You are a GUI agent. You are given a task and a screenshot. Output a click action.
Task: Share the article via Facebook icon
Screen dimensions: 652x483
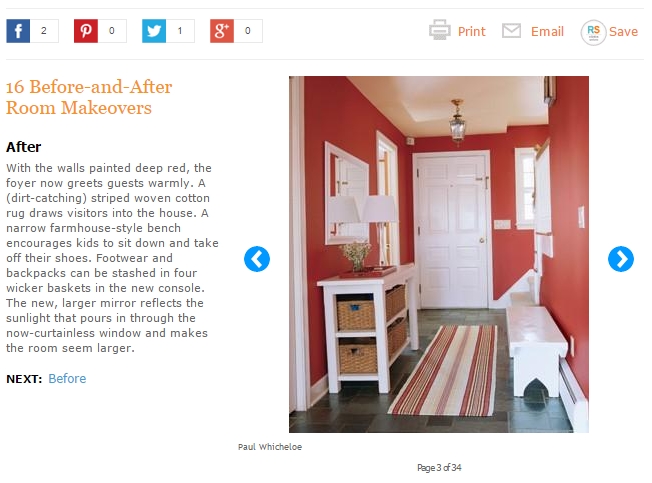tap(18, 31)
